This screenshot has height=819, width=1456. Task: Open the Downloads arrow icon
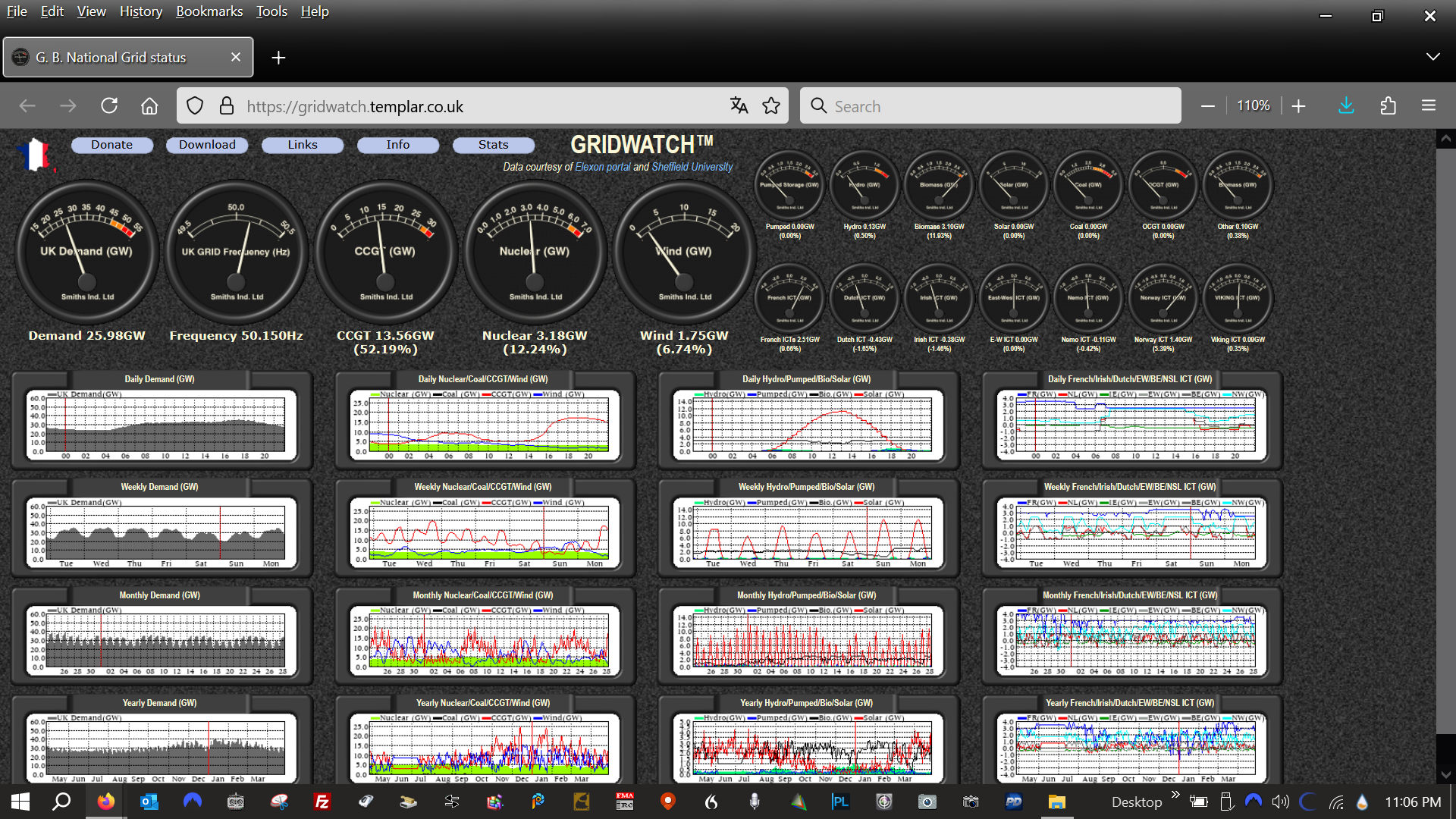pyautogui.click(x=1346, y=106)
